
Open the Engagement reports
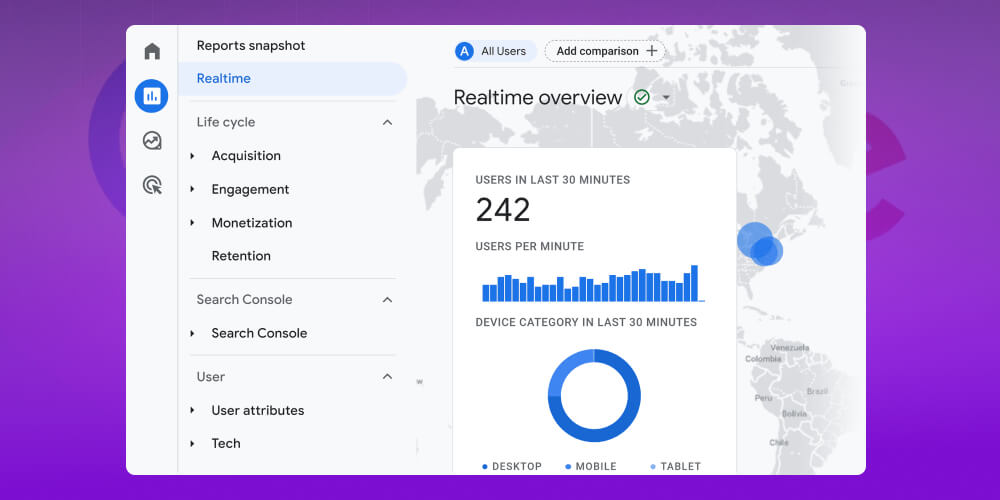(250, 189)
